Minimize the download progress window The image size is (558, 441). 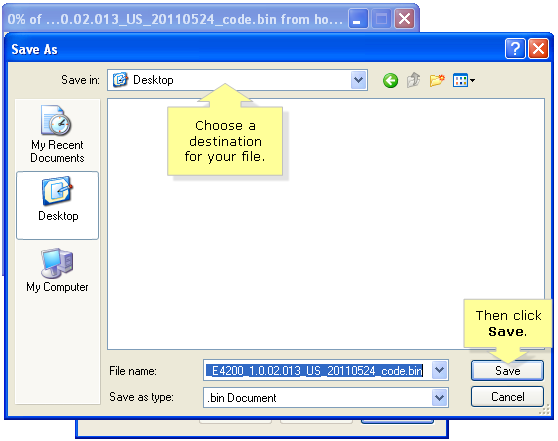pyautogui.click(x=358, y=19)
